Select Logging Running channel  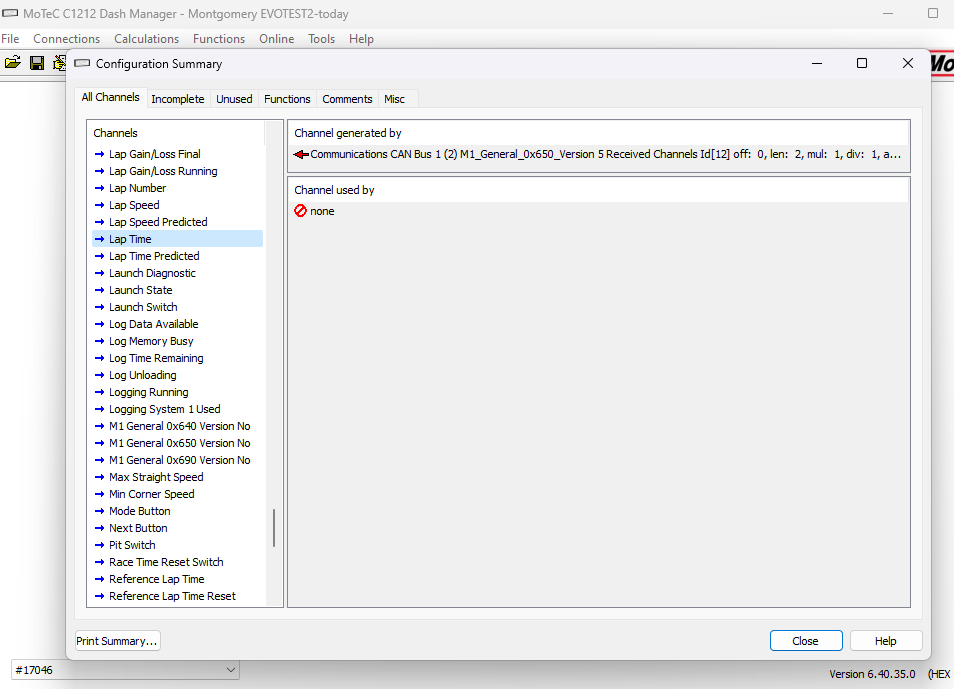pyautogui.click(x=178, y=393)
